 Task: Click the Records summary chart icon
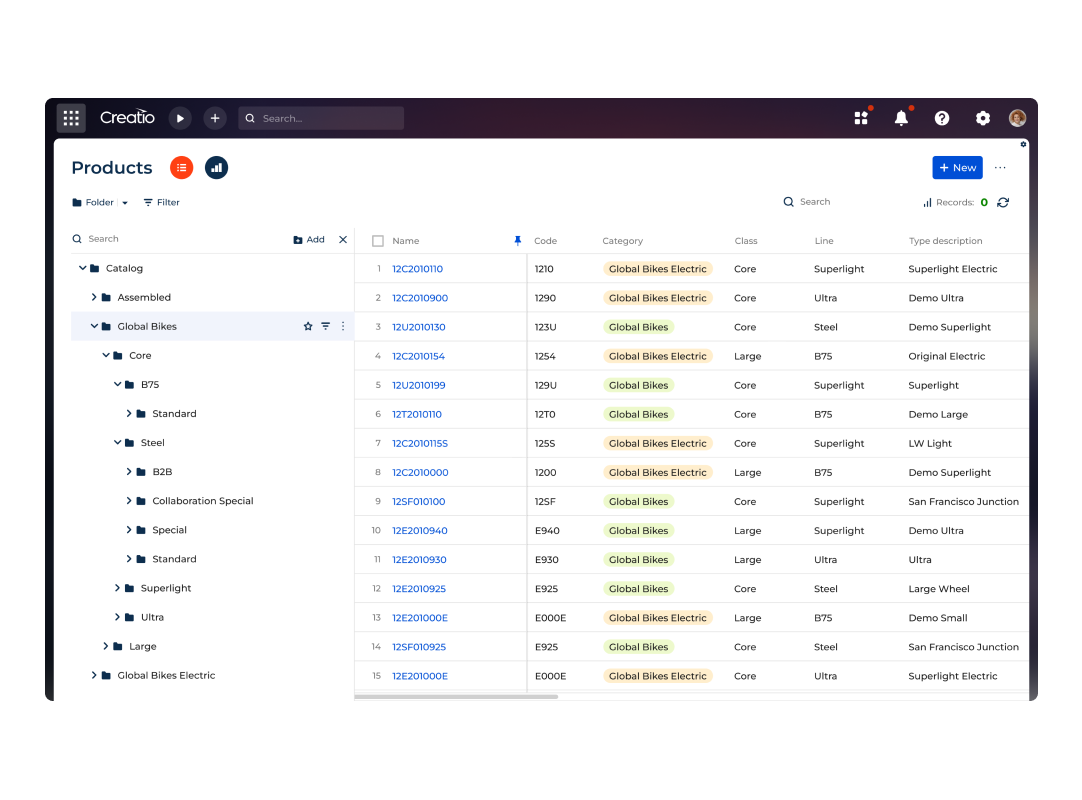click(x=927, y=202)
